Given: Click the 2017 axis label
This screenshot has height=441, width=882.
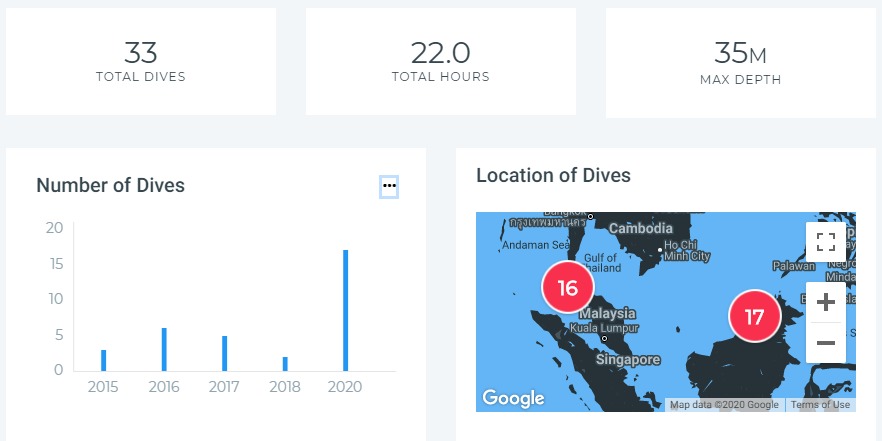Looking at the screenshot, I should 224,387.
